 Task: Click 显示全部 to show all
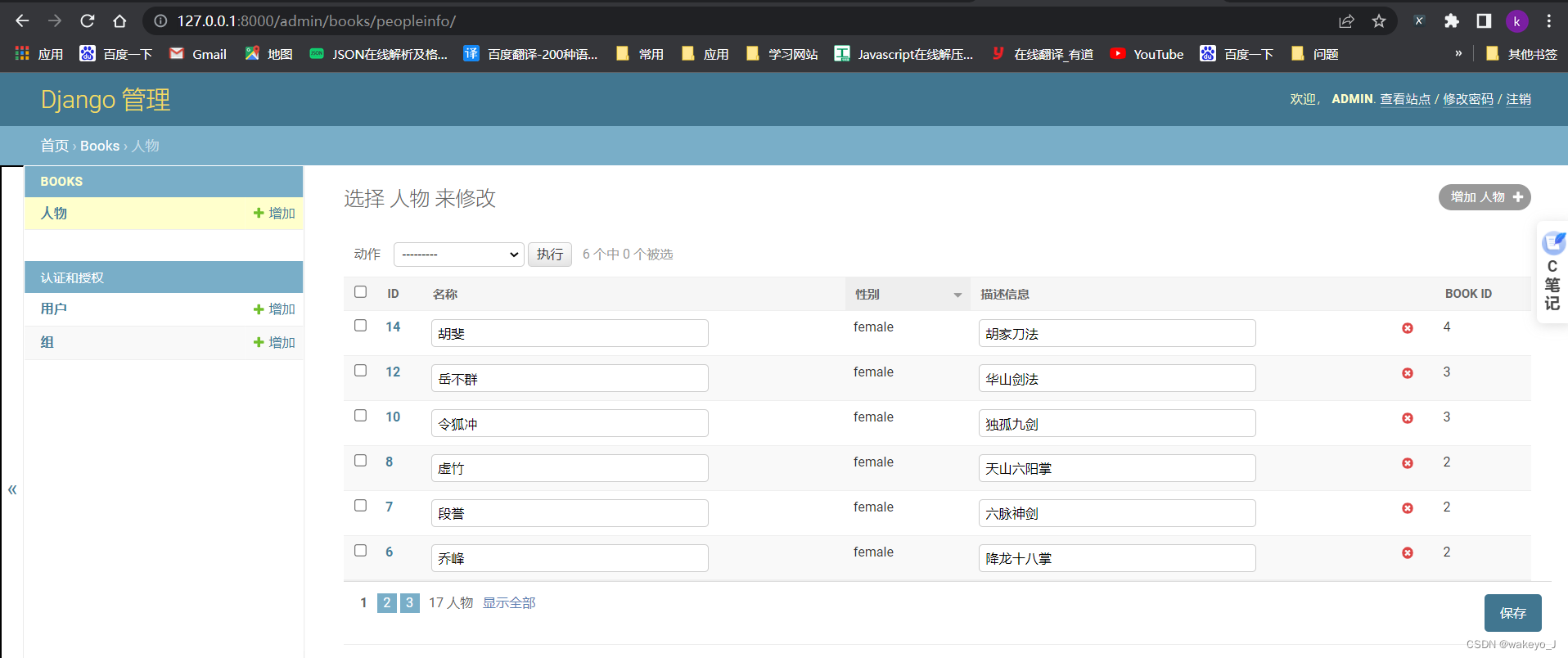[x=509, y=602]
